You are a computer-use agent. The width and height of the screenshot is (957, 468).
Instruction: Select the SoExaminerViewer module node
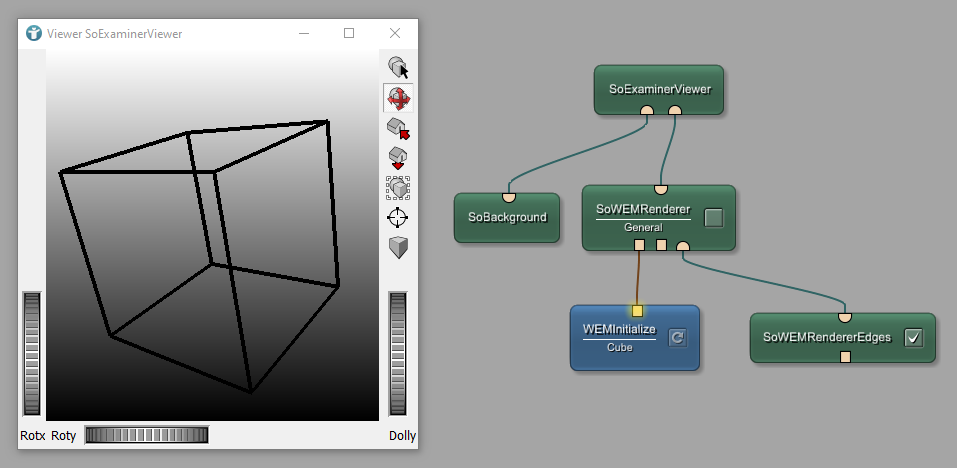tap(659, 88)
